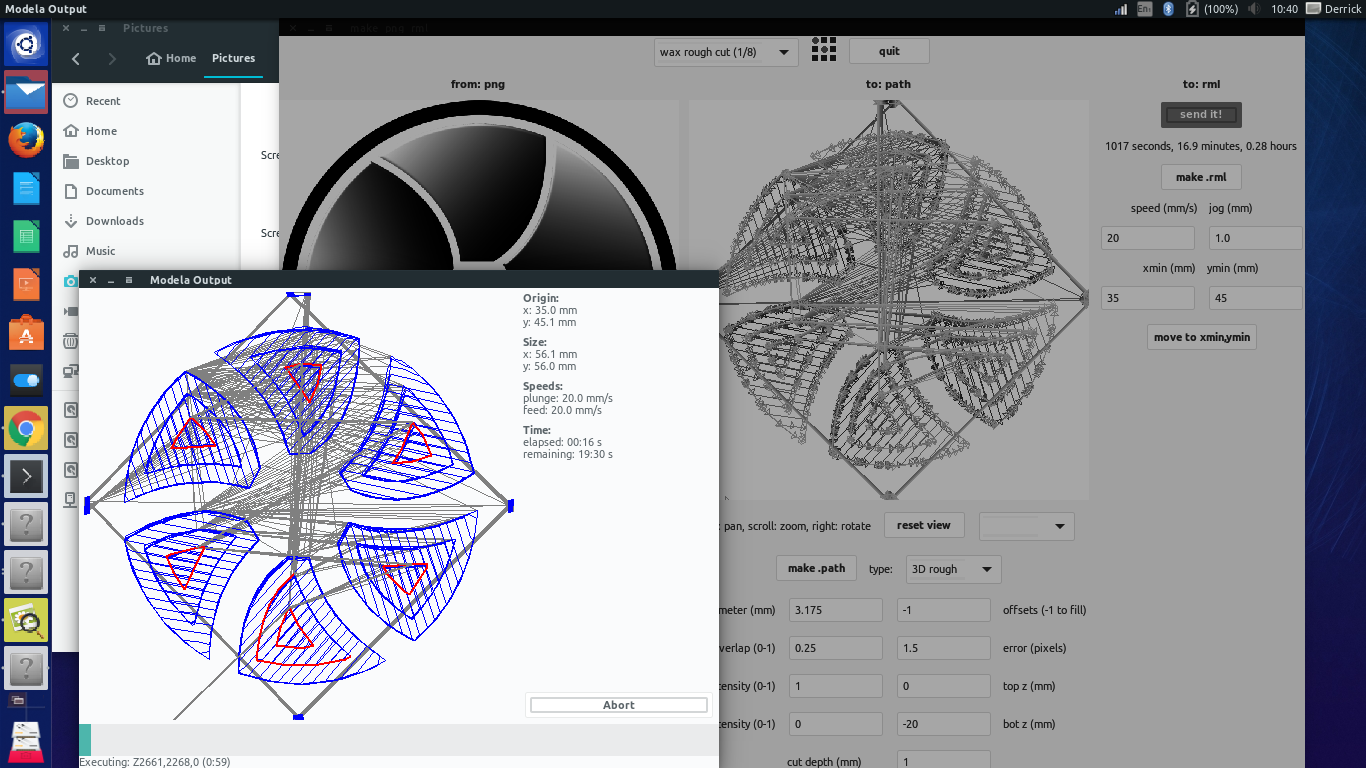
Task: Click the 'remaining: 19:30 s' text
Action: coord(568,454)
